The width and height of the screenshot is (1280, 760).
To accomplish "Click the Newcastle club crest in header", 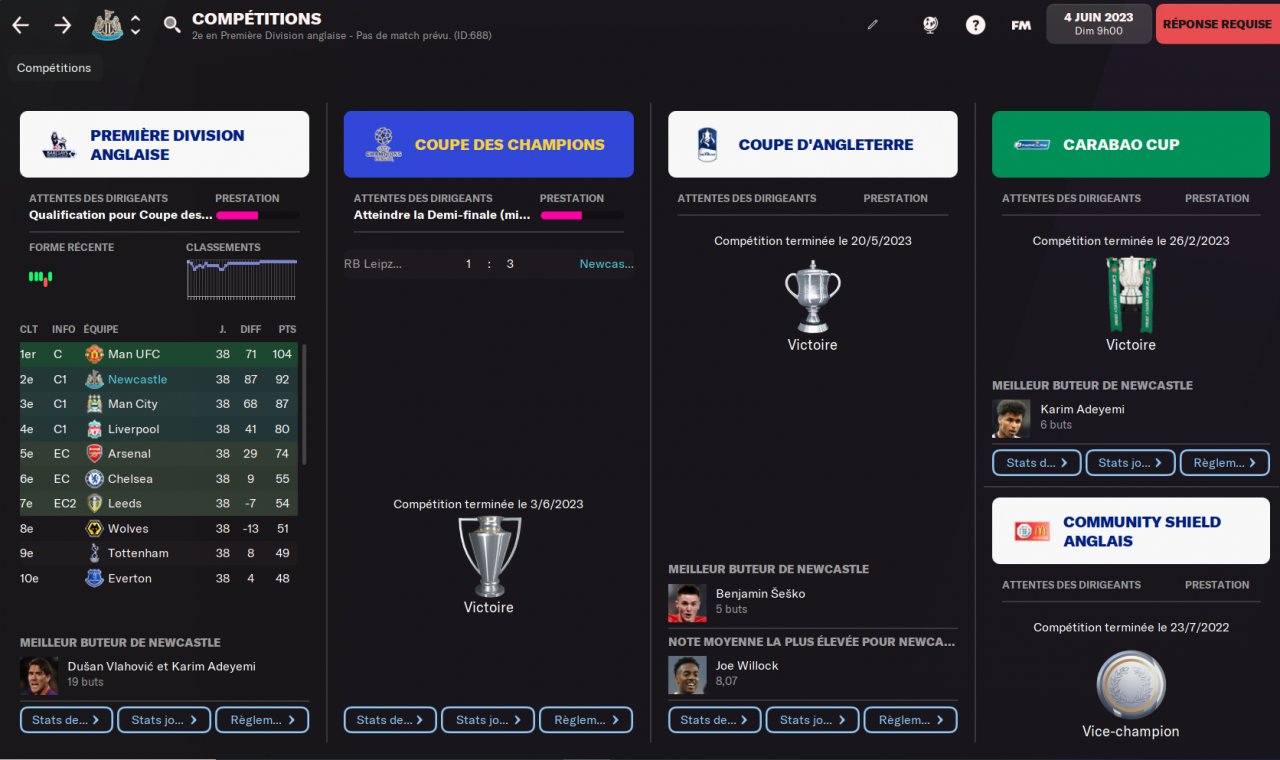I will click(107, 25).
